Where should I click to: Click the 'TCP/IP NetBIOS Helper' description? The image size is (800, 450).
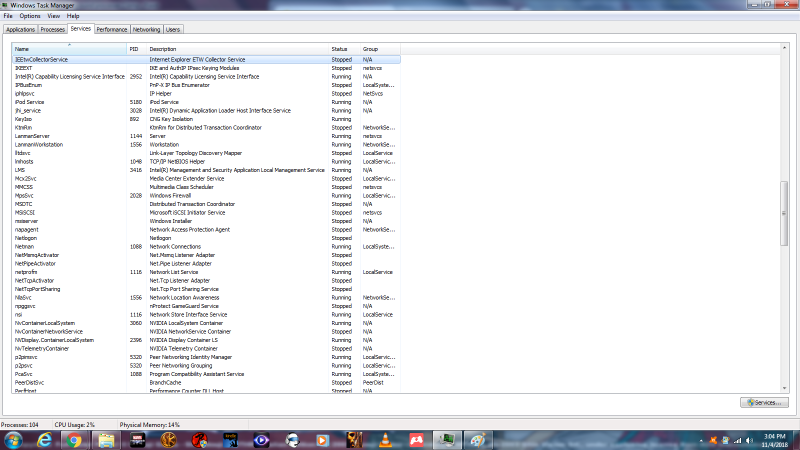pos(177,162)
